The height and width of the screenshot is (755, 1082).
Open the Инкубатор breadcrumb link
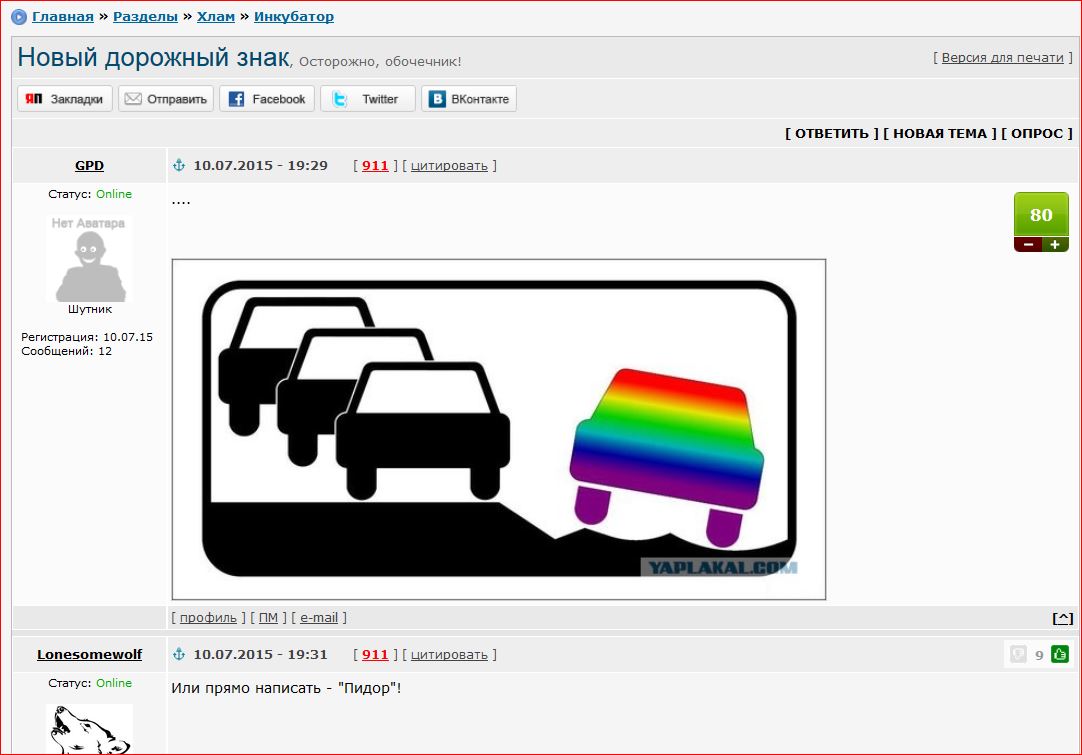click(x=294, y=17)
